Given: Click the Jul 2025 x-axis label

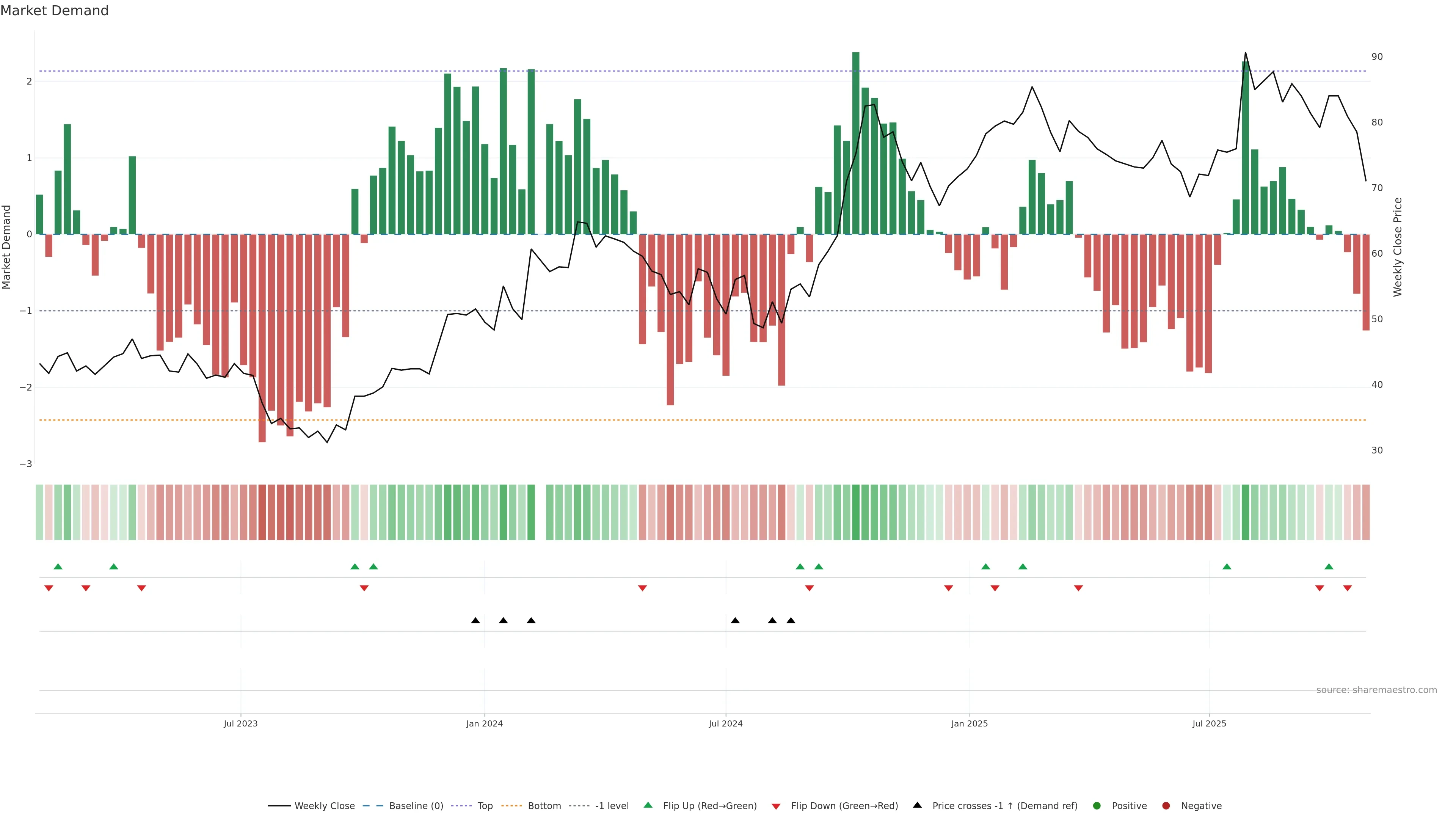Looking at the screenshot, I should [1209, 723].
